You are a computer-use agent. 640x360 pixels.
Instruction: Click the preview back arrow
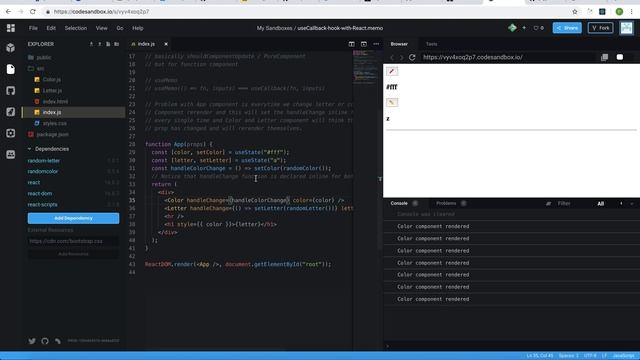tap(392, 58)
